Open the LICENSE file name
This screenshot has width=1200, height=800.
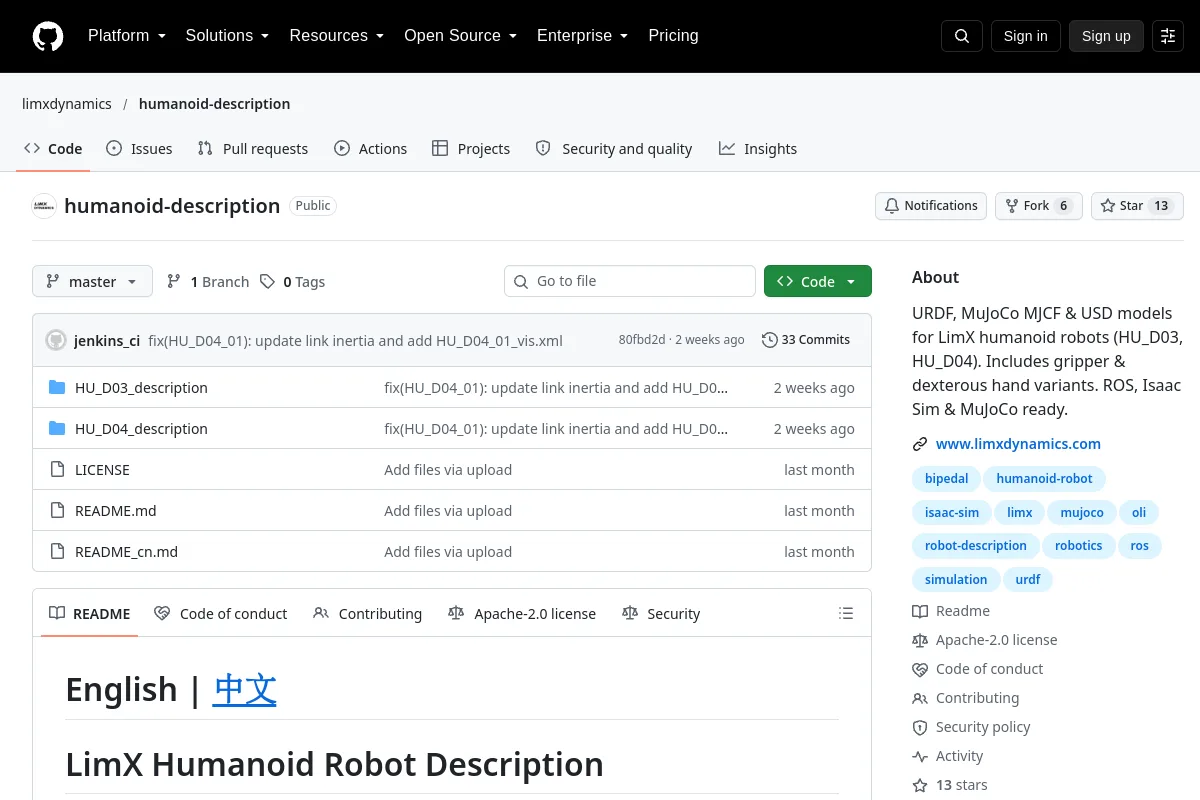pos(102,470)
